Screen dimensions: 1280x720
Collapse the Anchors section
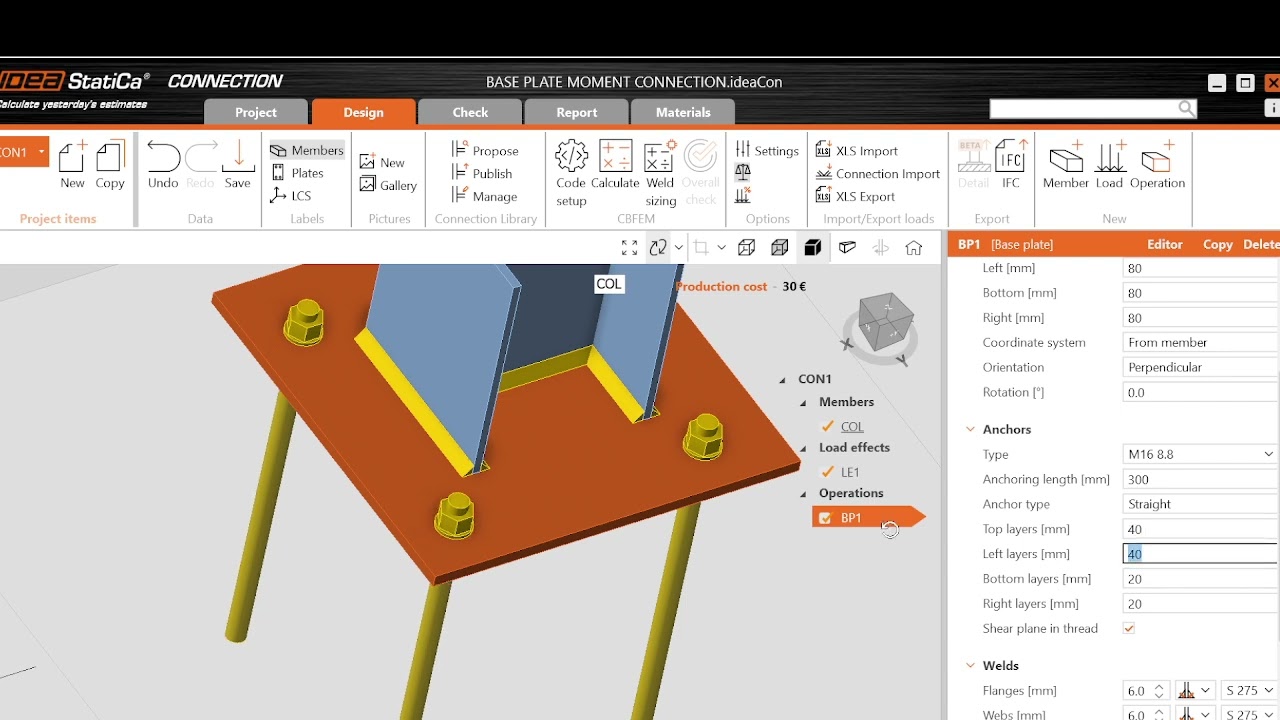pos(970,429)
